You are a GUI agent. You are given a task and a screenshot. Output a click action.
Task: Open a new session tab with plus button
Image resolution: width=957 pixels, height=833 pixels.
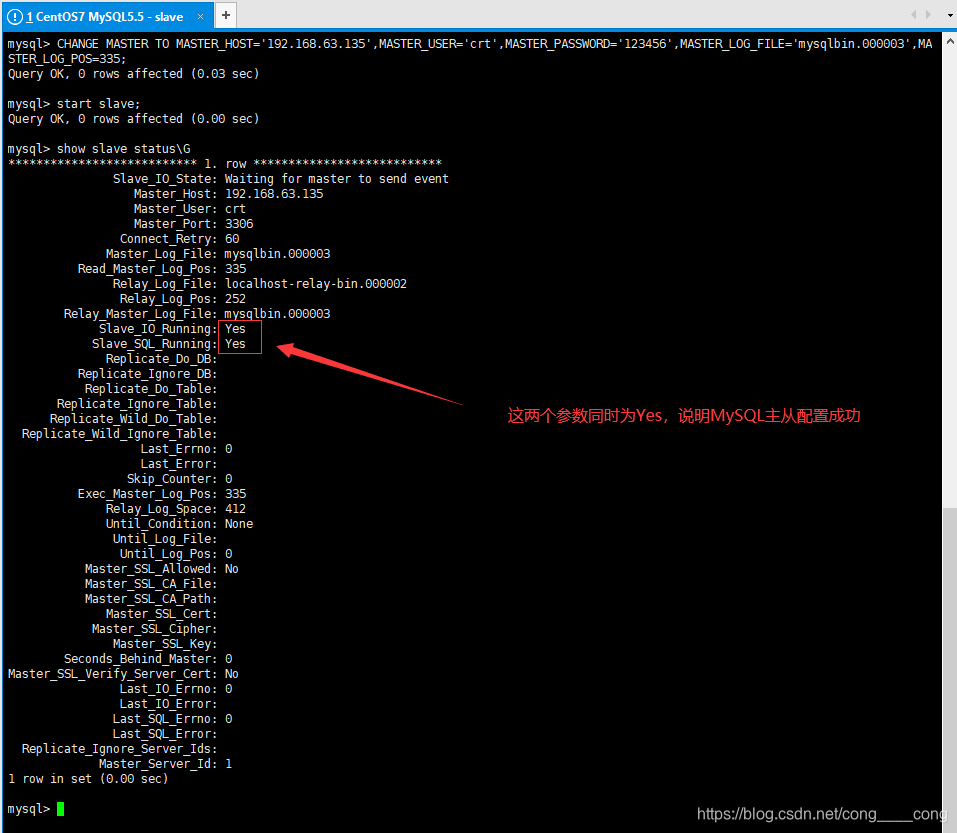tap(226, 15)
